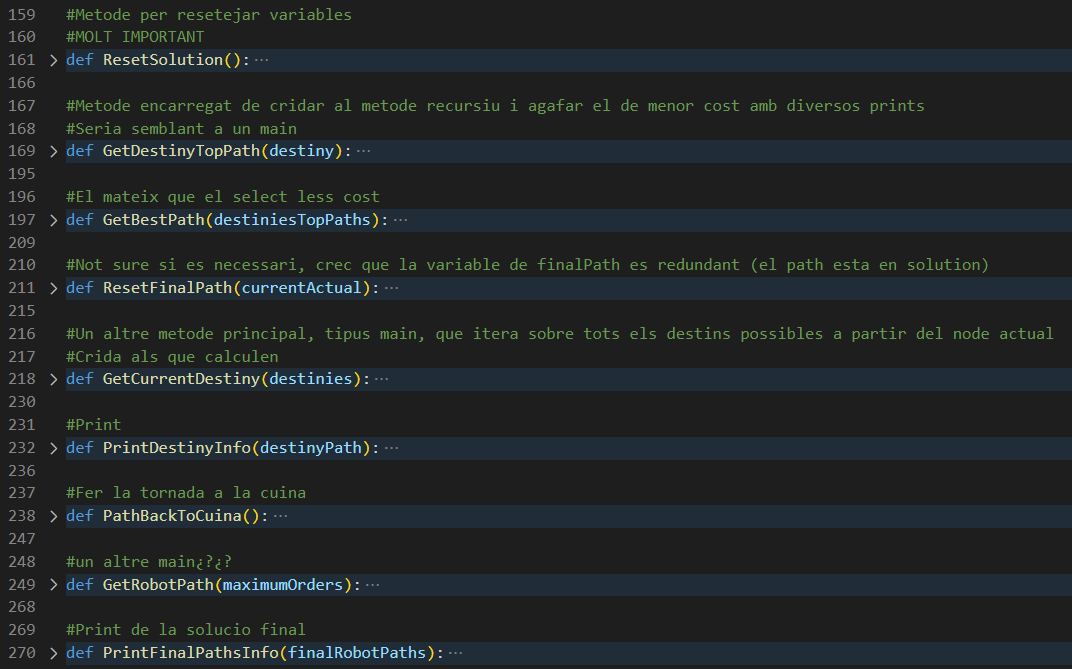Screen dimensions: 1072x669
Task: Click the destinyPath parameter
Action: pos(310,448)
